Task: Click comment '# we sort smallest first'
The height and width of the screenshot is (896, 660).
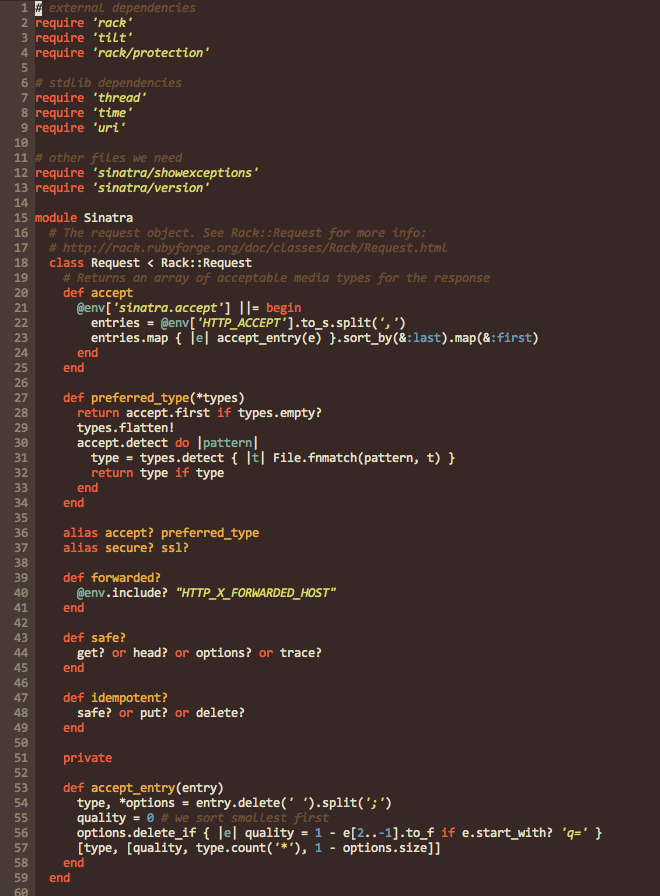Action: (245, 818)
